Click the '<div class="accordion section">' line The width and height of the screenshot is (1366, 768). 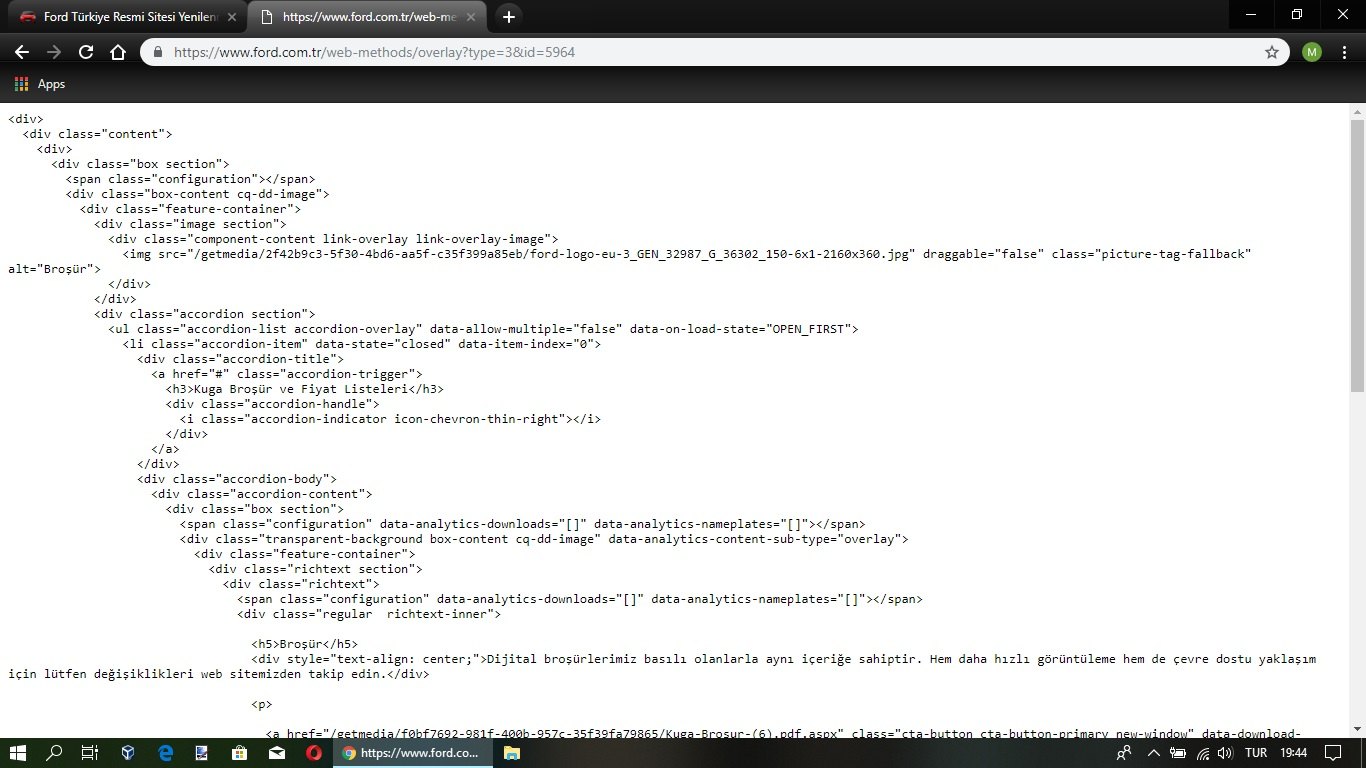pyautogui.click(x=205, y=314)
